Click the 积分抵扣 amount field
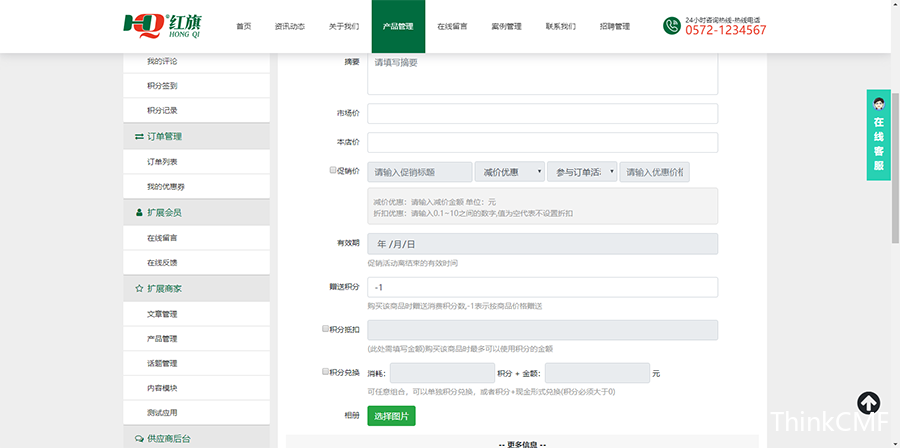The image size is (900, 448). tap(542, 330)
